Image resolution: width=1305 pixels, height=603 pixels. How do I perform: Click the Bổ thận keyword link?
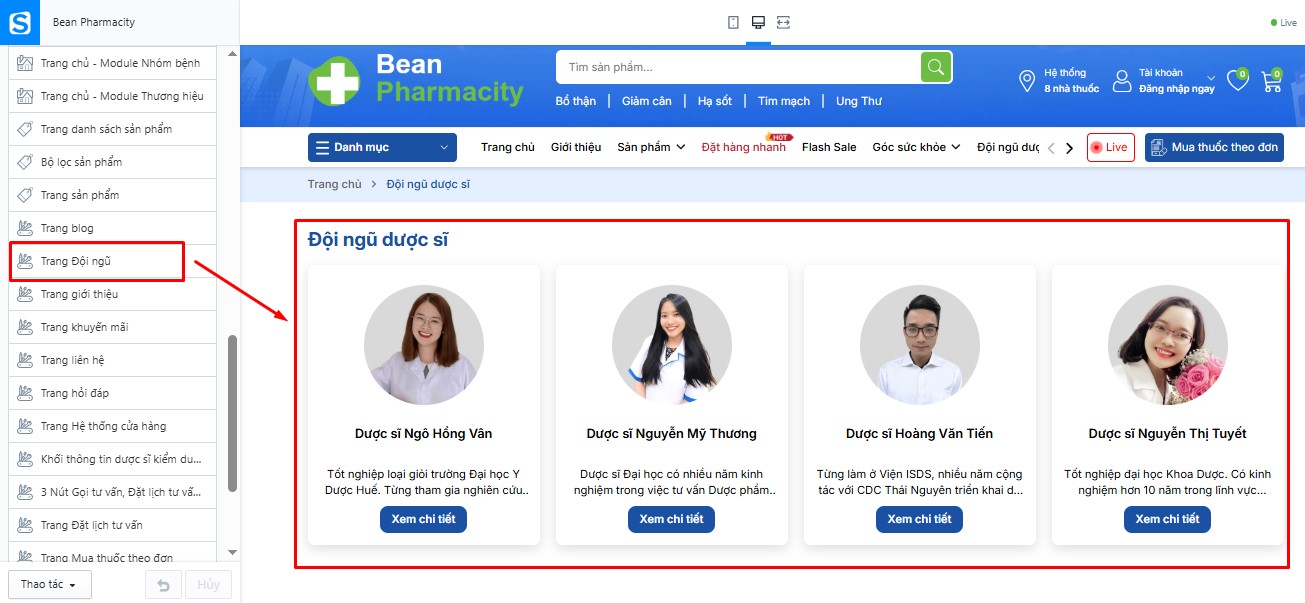576,101
